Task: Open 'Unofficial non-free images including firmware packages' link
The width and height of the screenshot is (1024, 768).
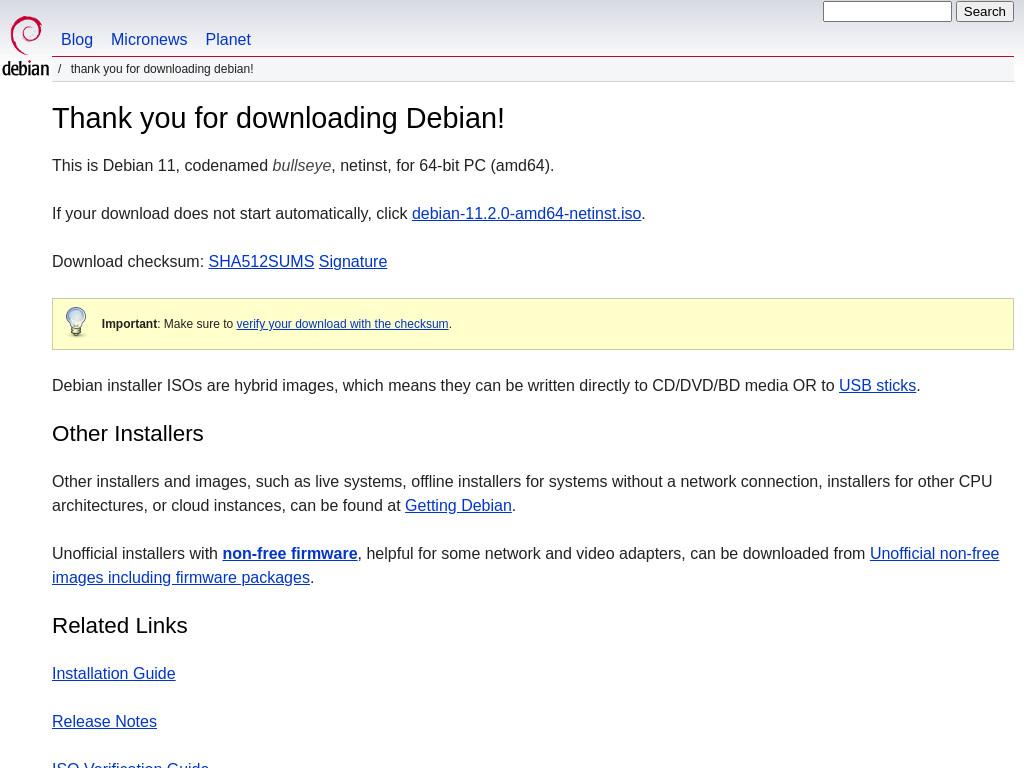Action: (934, 553)
